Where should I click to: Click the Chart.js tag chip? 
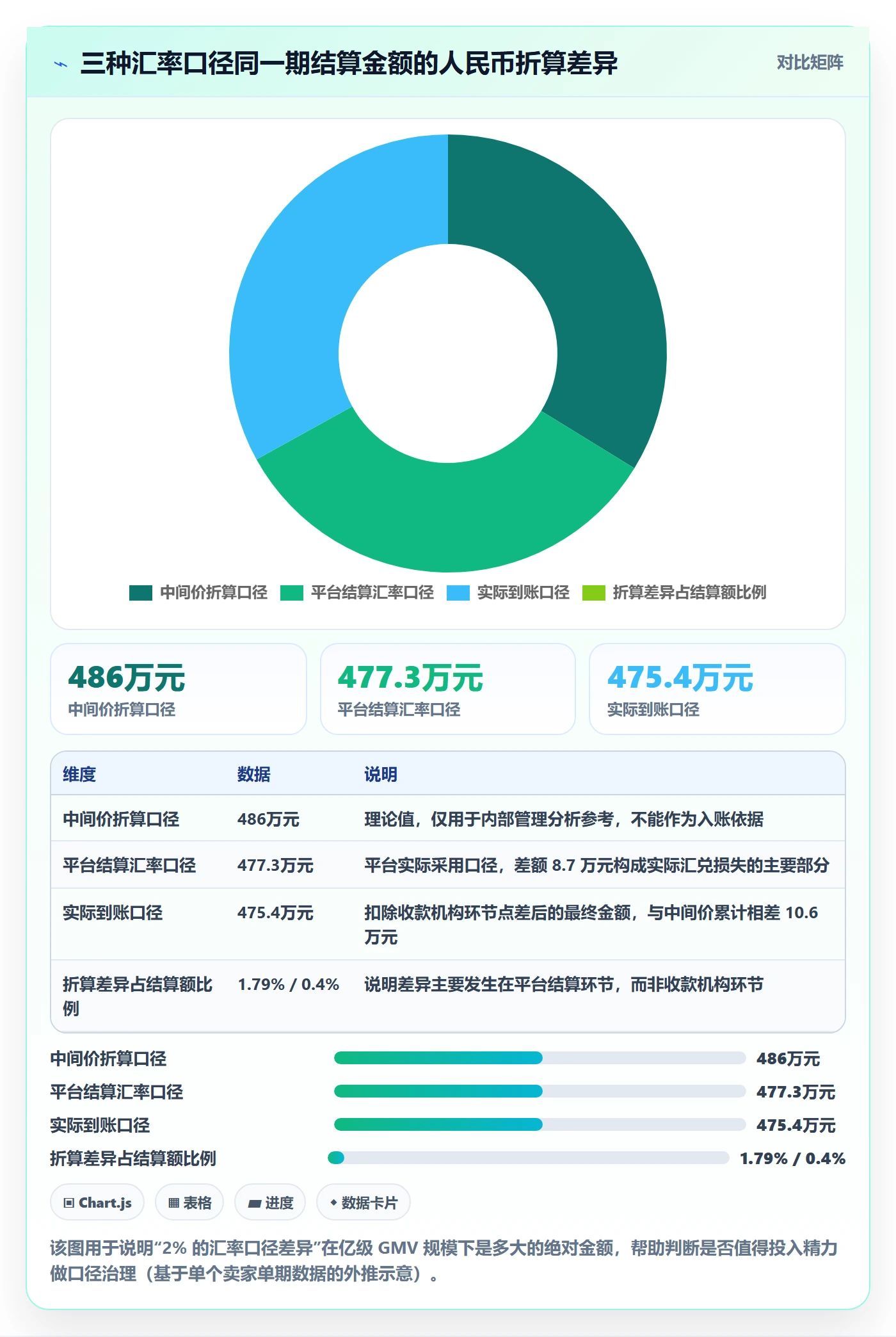[97, 1203]
